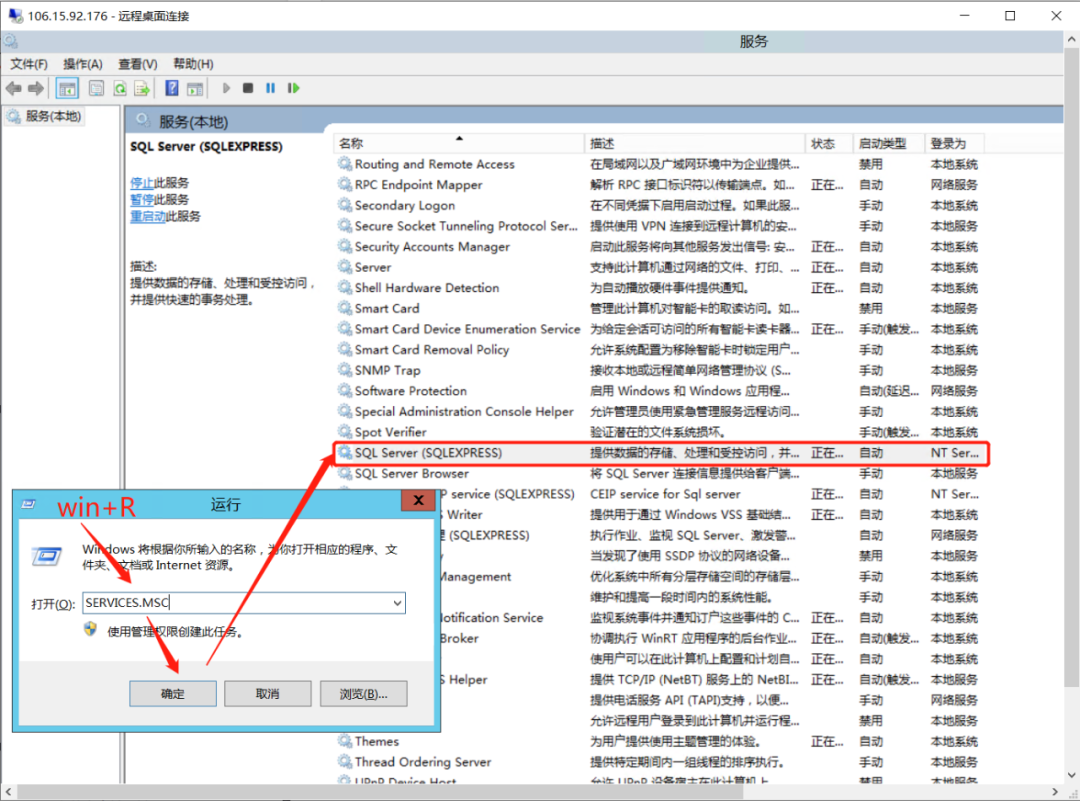Click the Export List toolbar icon
The width and height of the screenshot is (1080, 801).
(142, 88)
